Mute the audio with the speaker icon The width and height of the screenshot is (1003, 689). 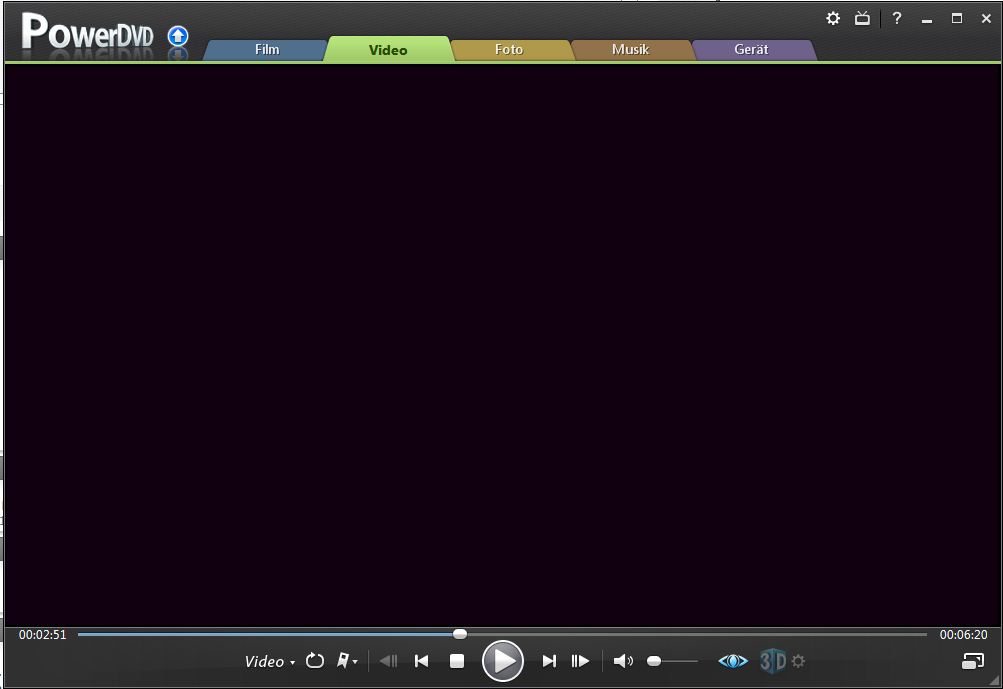point(622,661)
